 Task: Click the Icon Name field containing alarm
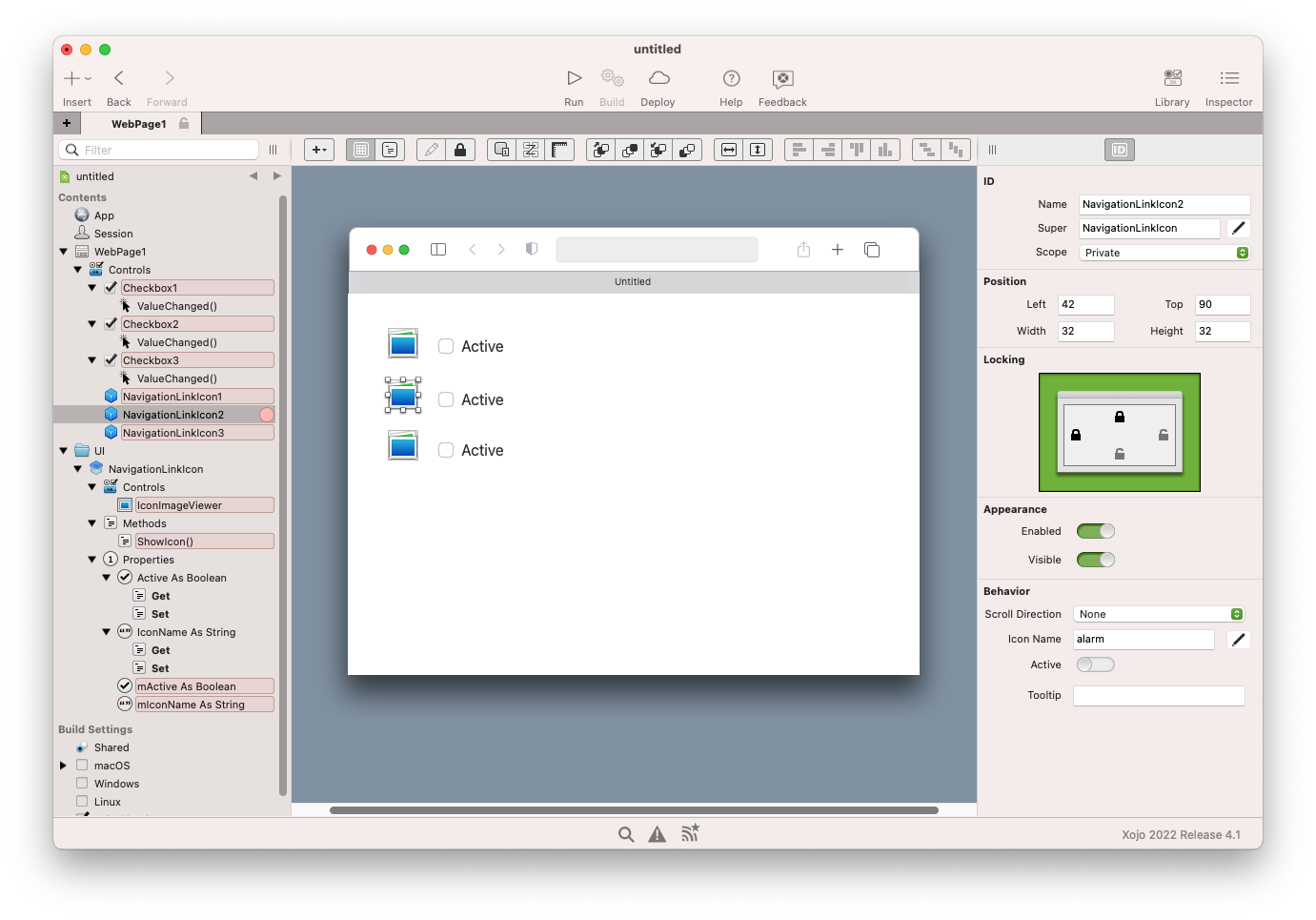pyautogui.click(x=1143, y=639)
